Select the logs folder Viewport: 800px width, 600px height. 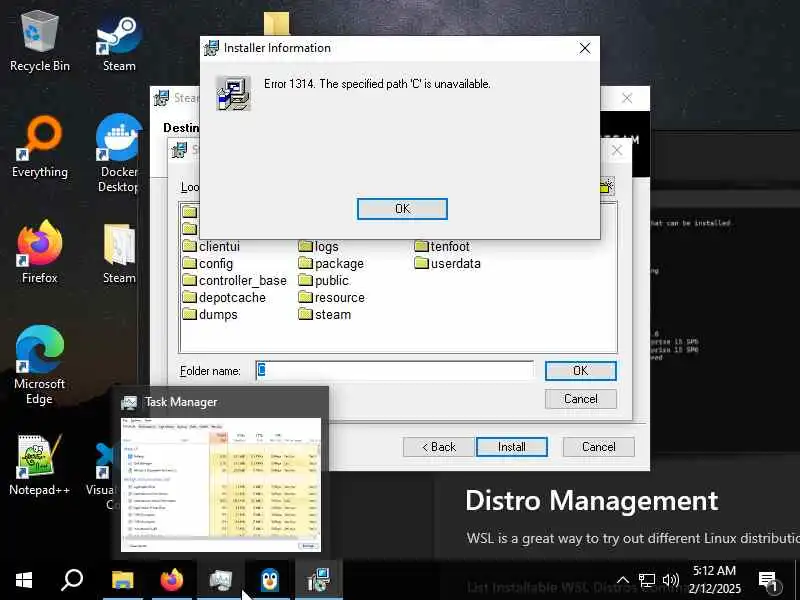[x=318, y=246]
